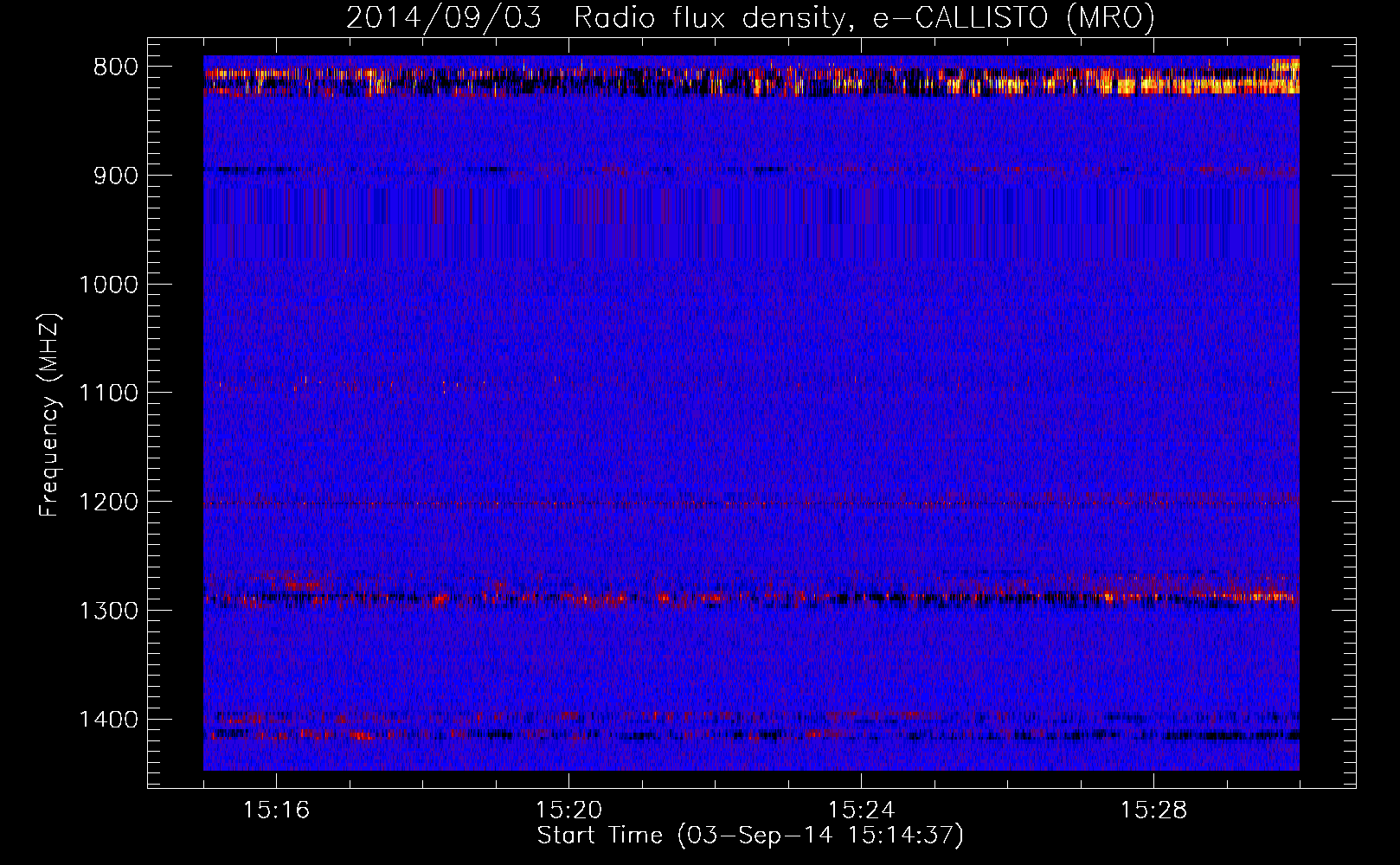Viewport: 1400px width, 865px height.
Task: Click the 15:16 time tick label
Action: [x=276, y=811]
